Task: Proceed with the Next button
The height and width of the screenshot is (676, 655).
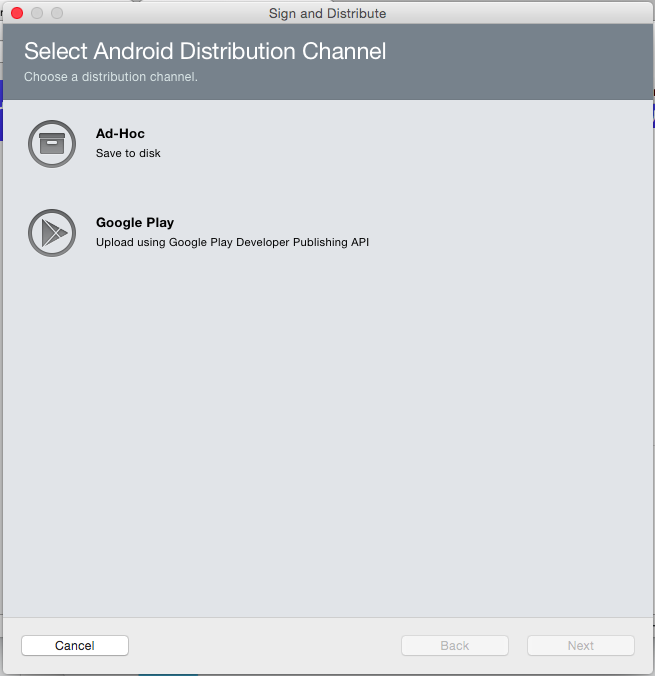Action: 581,645
